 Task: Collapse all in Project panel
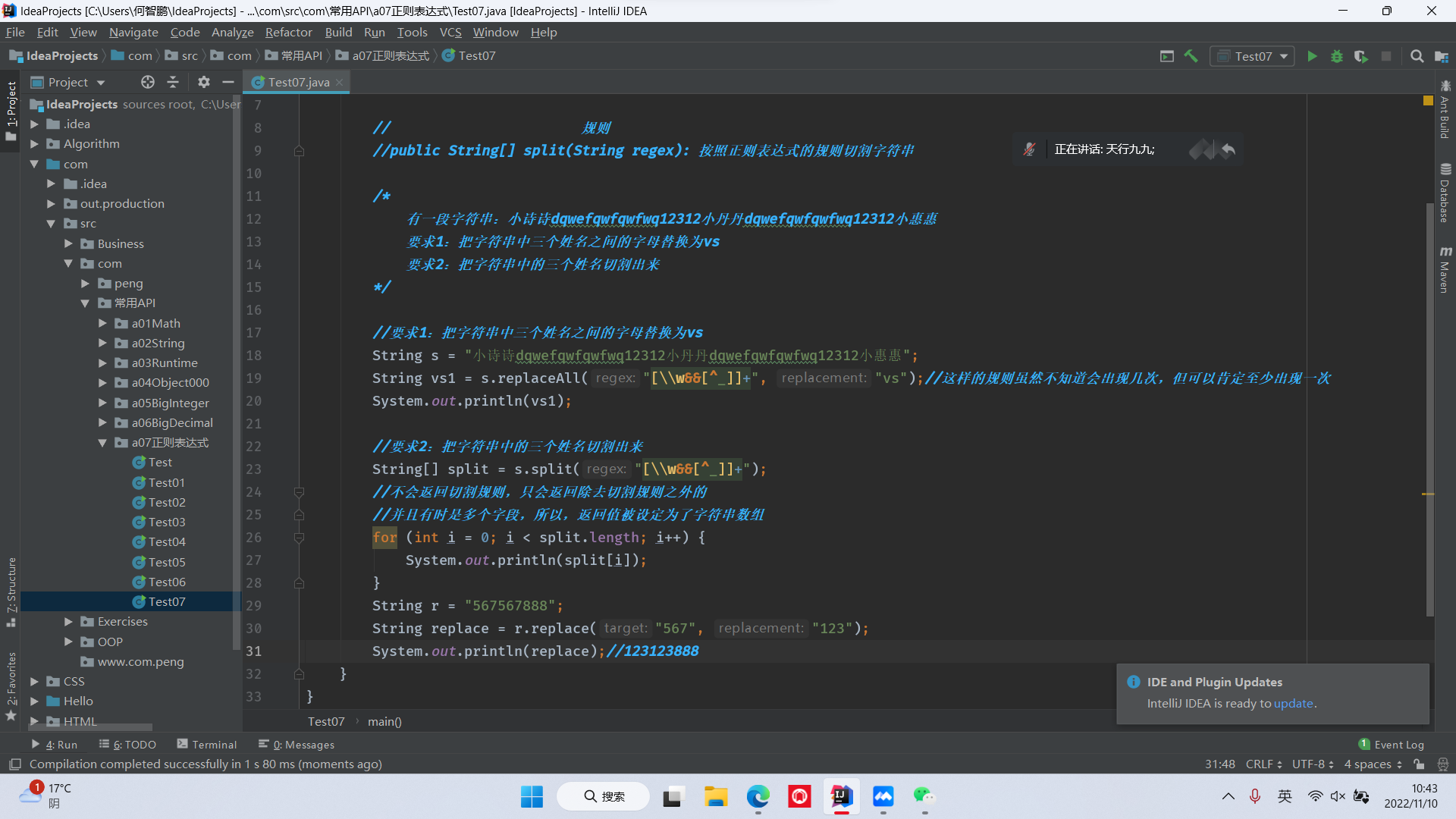point(173,82)
